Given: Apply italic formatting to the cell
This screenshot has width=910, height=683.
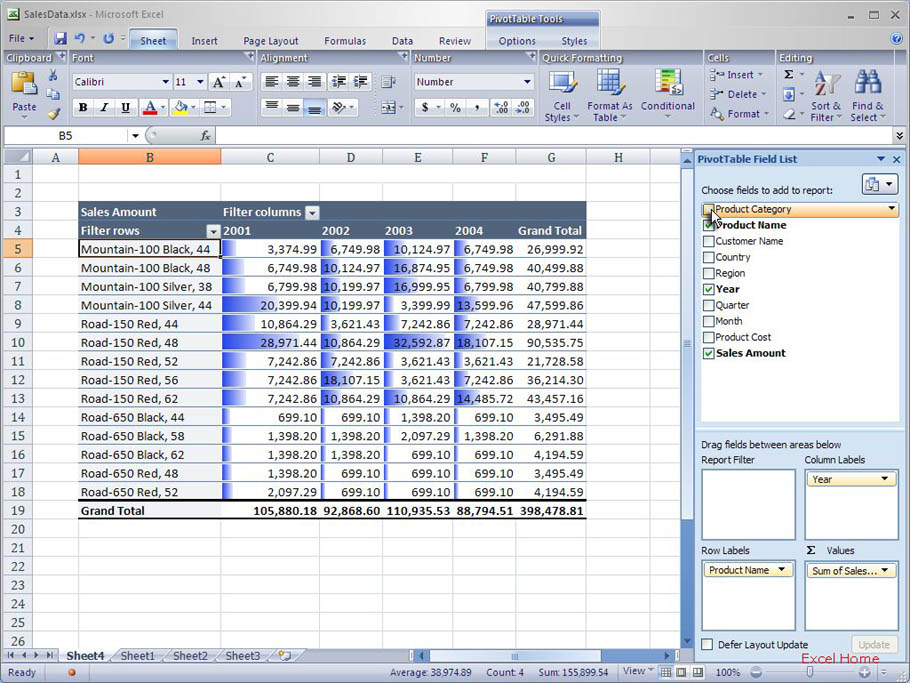Looking at the screenshot, I should click(x=104, y=108).
